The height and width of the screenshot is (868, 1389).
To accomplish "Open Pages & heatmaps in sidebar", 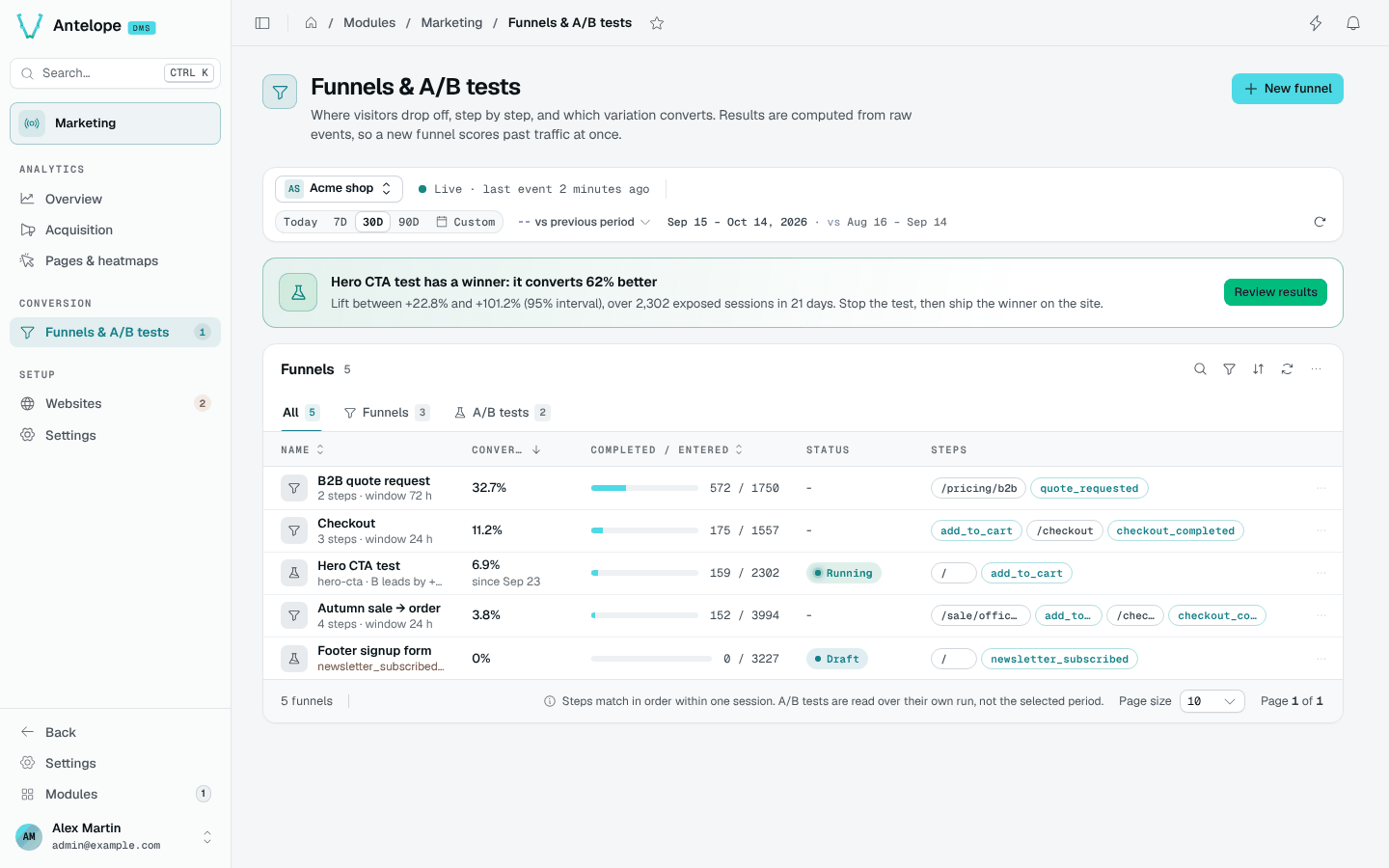I will (x=115, y=260).
